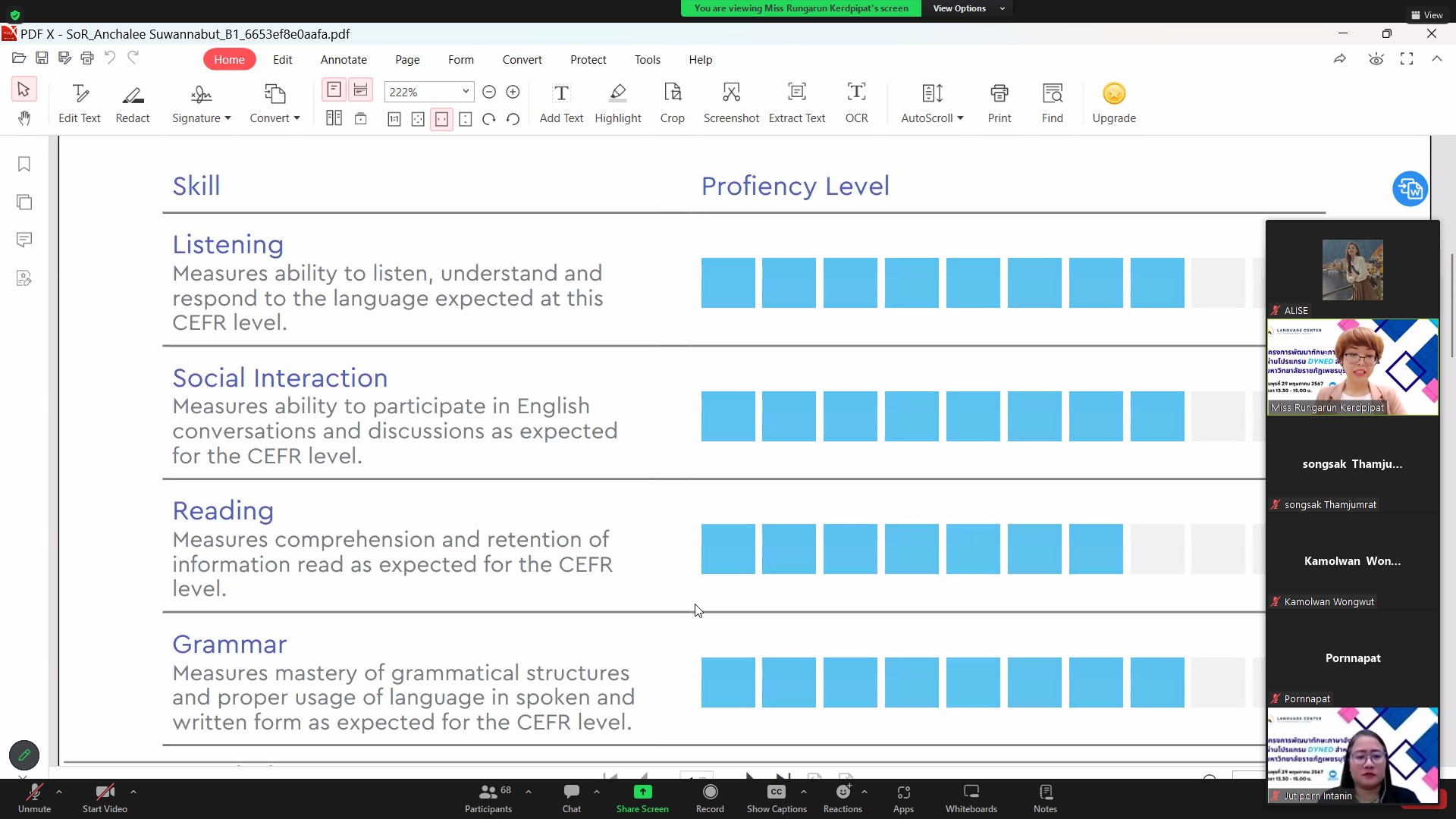Click Miss Rungarun Kerdpipat video thumbnail

coord(1352,367)
